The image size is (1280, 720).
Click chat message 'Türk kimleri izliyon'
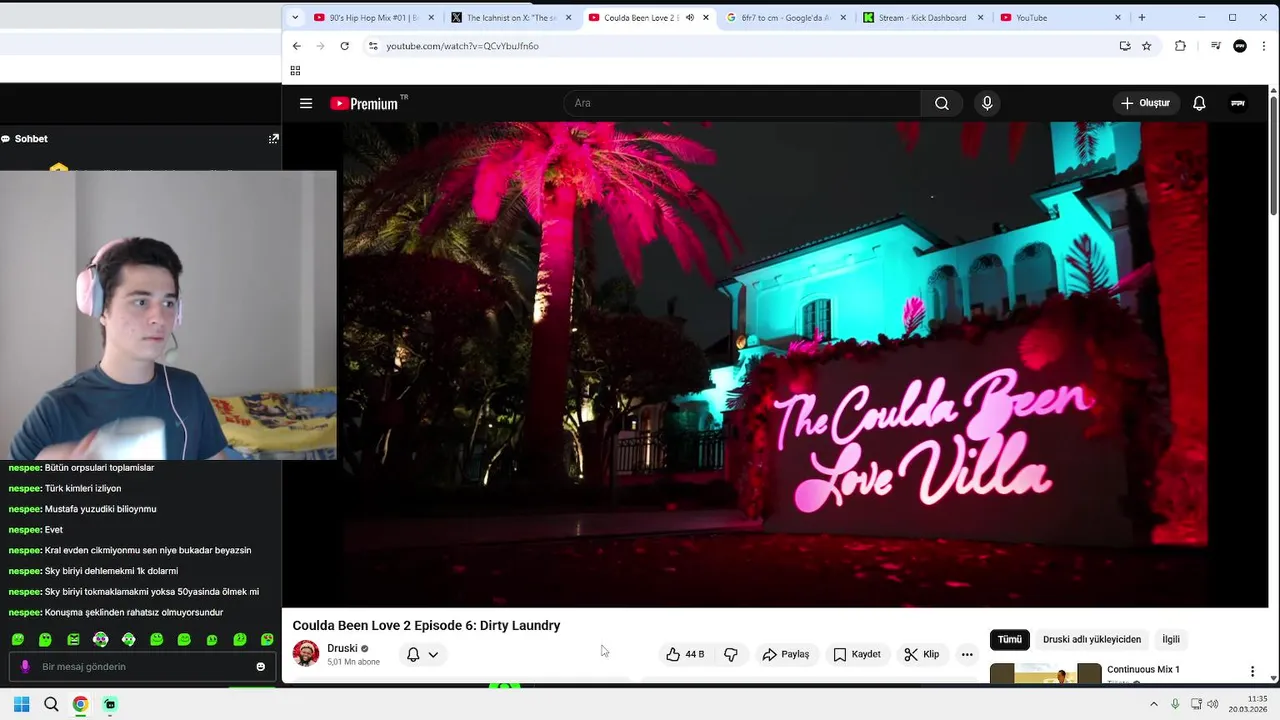(x=83, y=488)
